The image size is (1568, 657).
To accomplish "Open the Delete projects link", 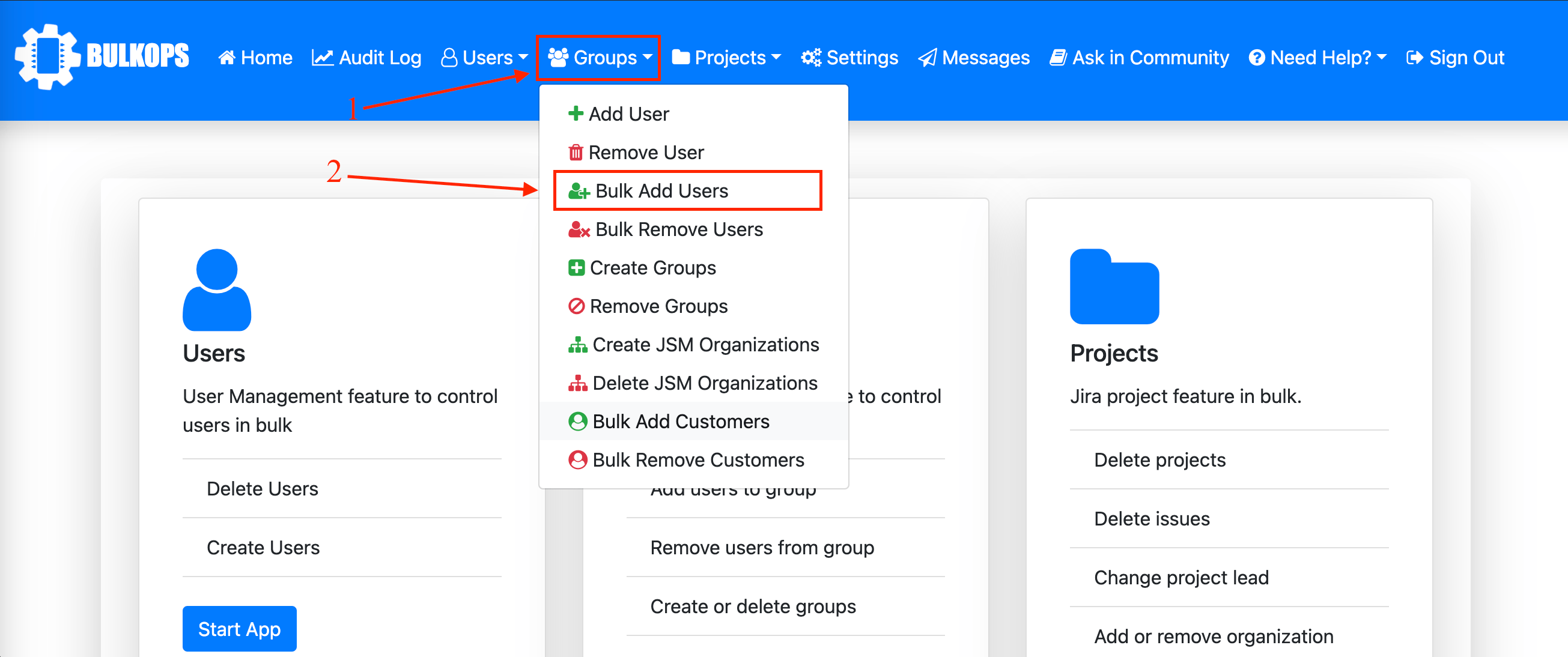I will click(x=1159, y=460).
